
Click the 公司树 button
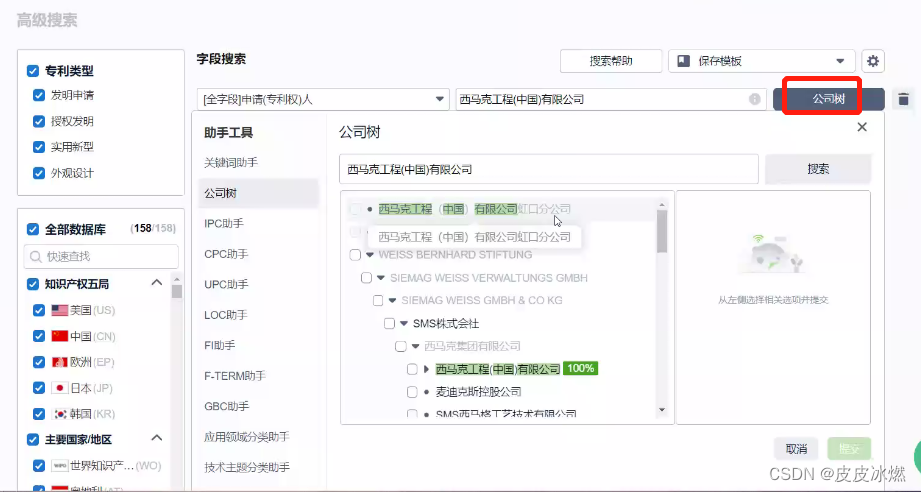pyautogui.click(x=828, y=99)
